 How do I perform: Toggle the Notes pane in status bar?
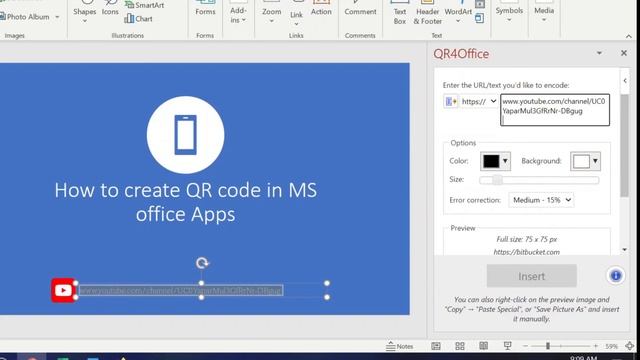coord(400,346)
